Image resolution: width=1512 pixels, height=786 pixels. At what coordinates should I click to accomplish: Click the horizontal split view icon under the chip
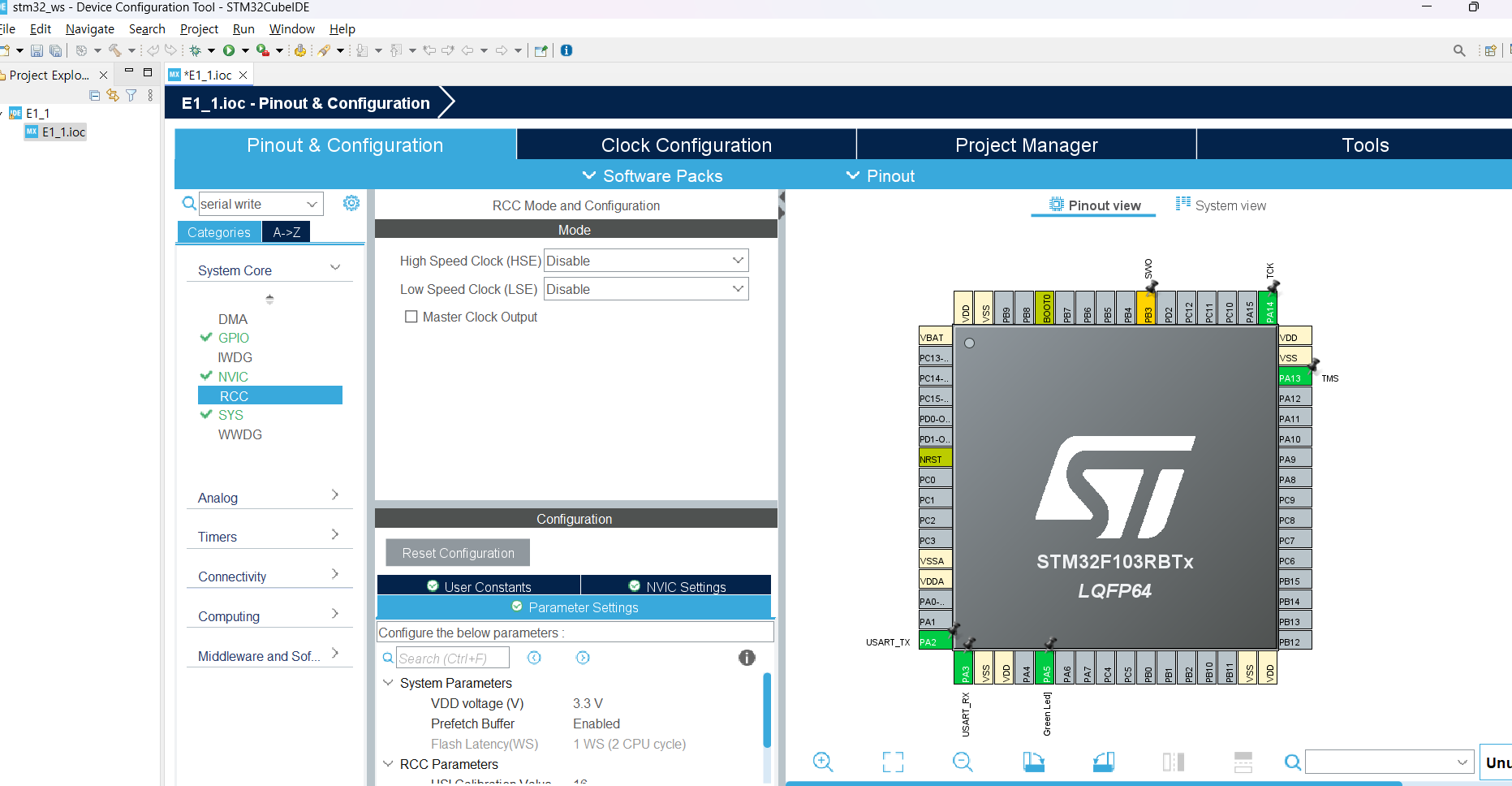click(x=1243, y=762)
